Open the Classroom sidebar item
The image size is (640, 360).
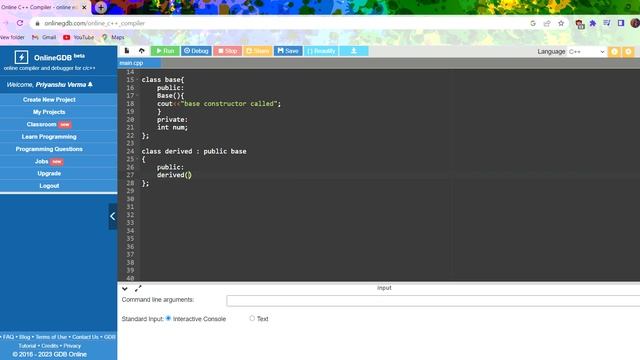click(x=49, y=124)
